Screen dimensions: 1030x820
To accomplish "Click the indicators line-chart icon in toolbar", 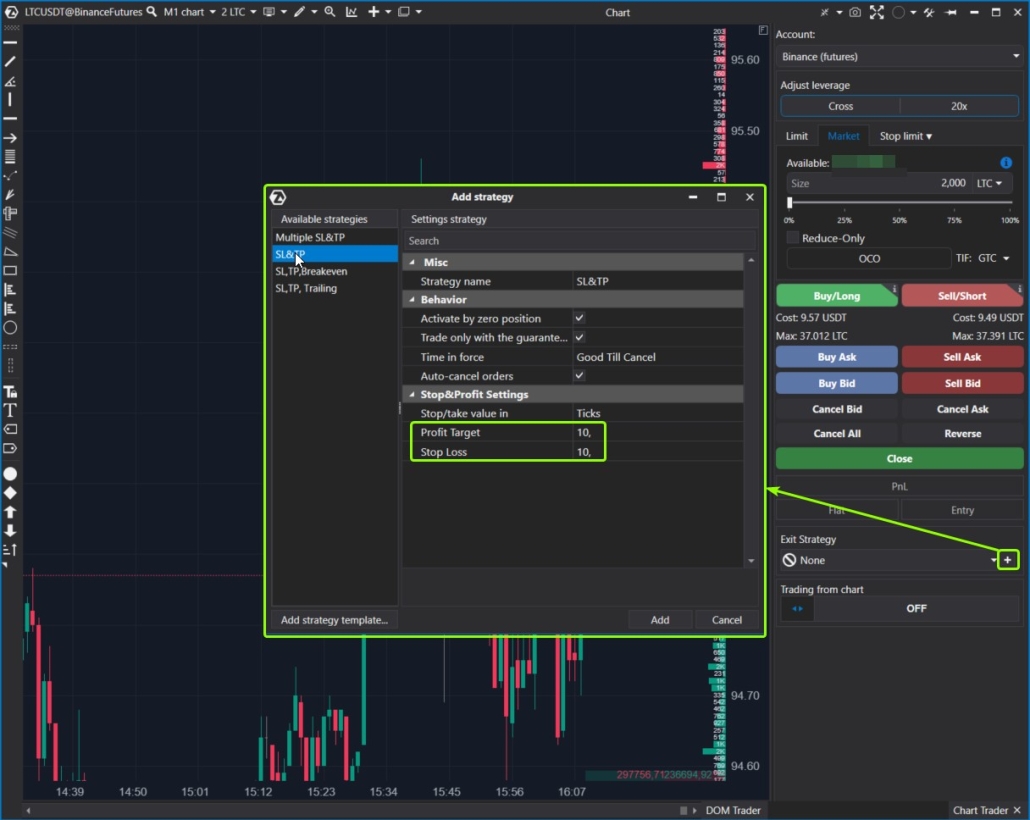I will point(353,12).
